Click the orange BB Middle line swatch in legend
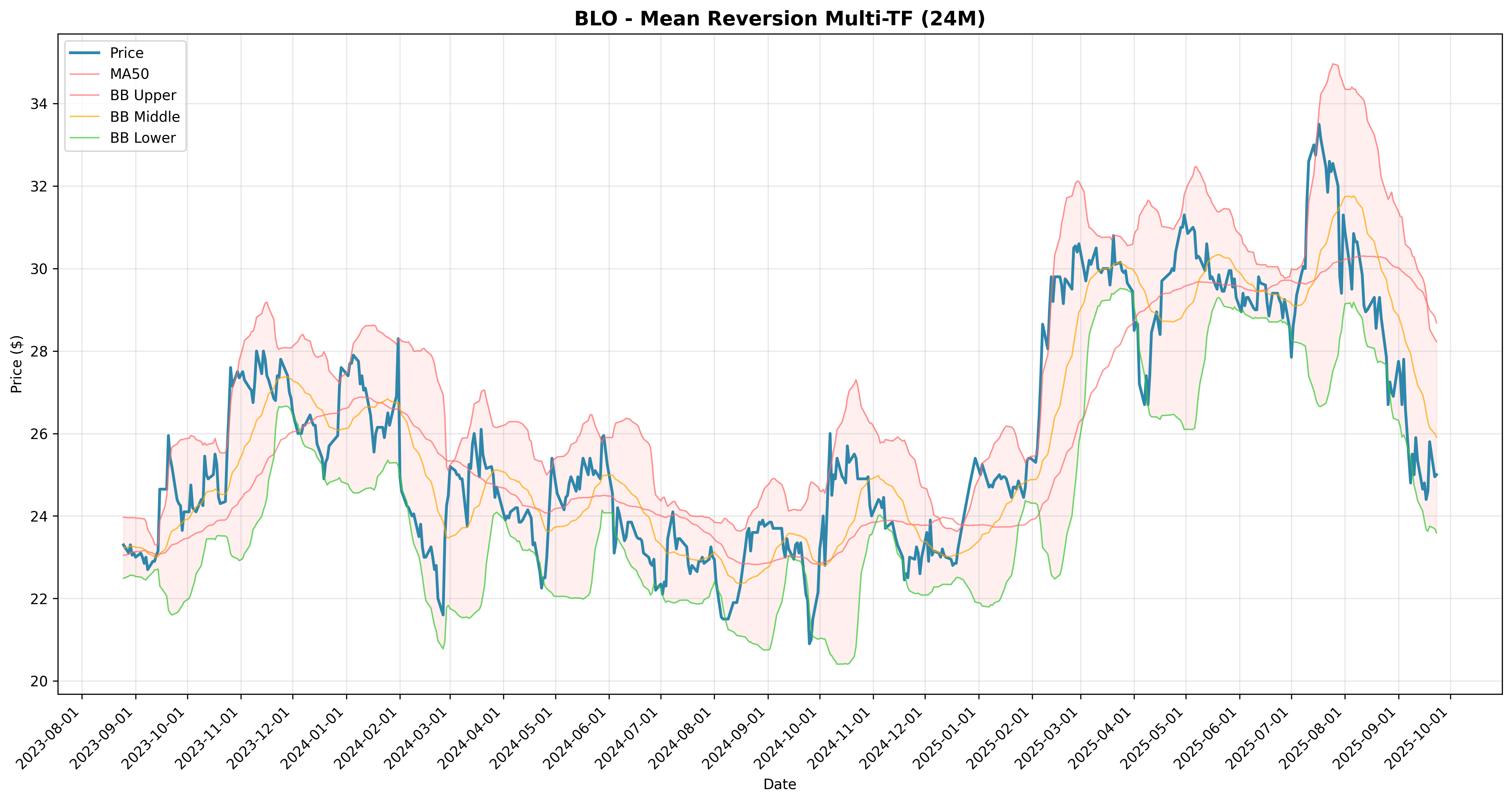The width and height of the screenshot is (1512, 802). point(85,117)
